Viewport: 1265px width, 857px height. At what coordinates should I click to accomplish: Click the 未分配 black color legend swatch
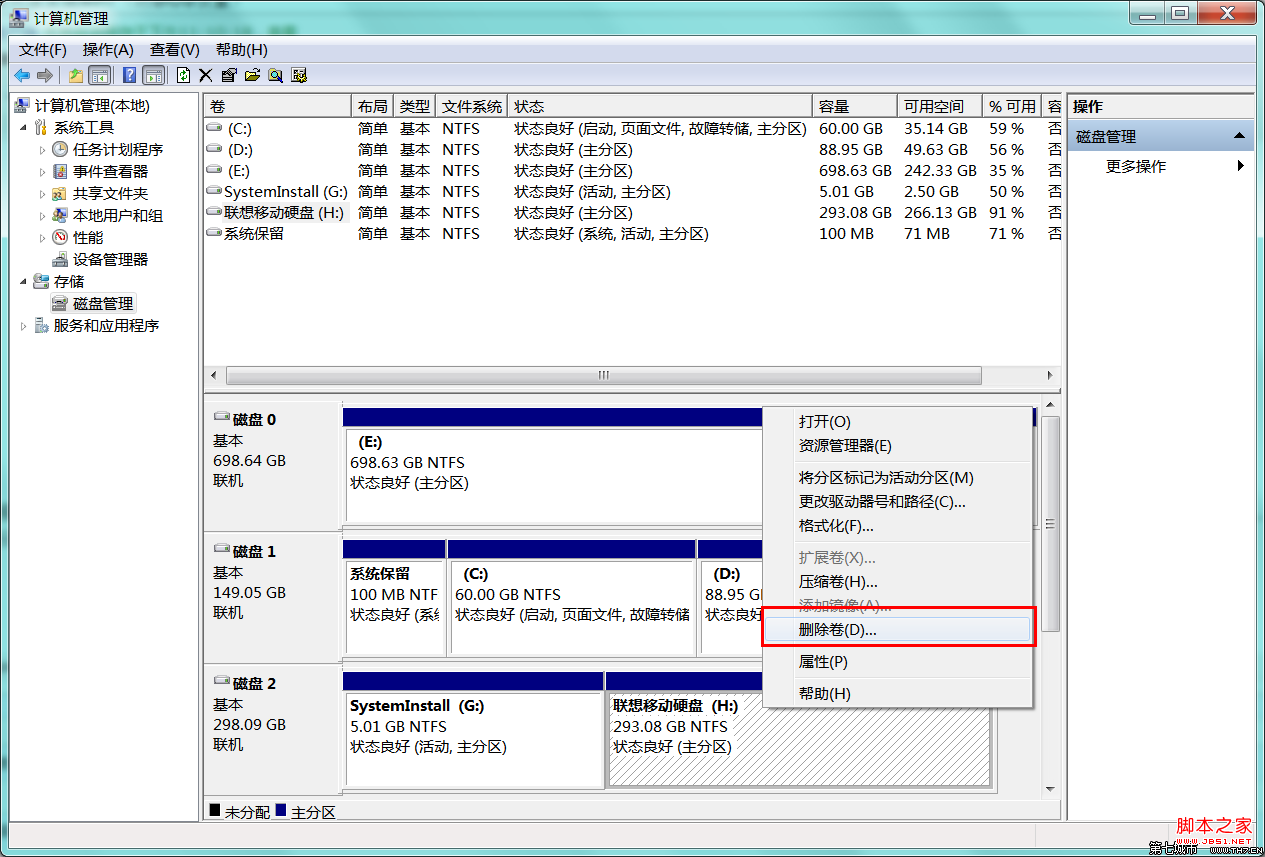214,811
